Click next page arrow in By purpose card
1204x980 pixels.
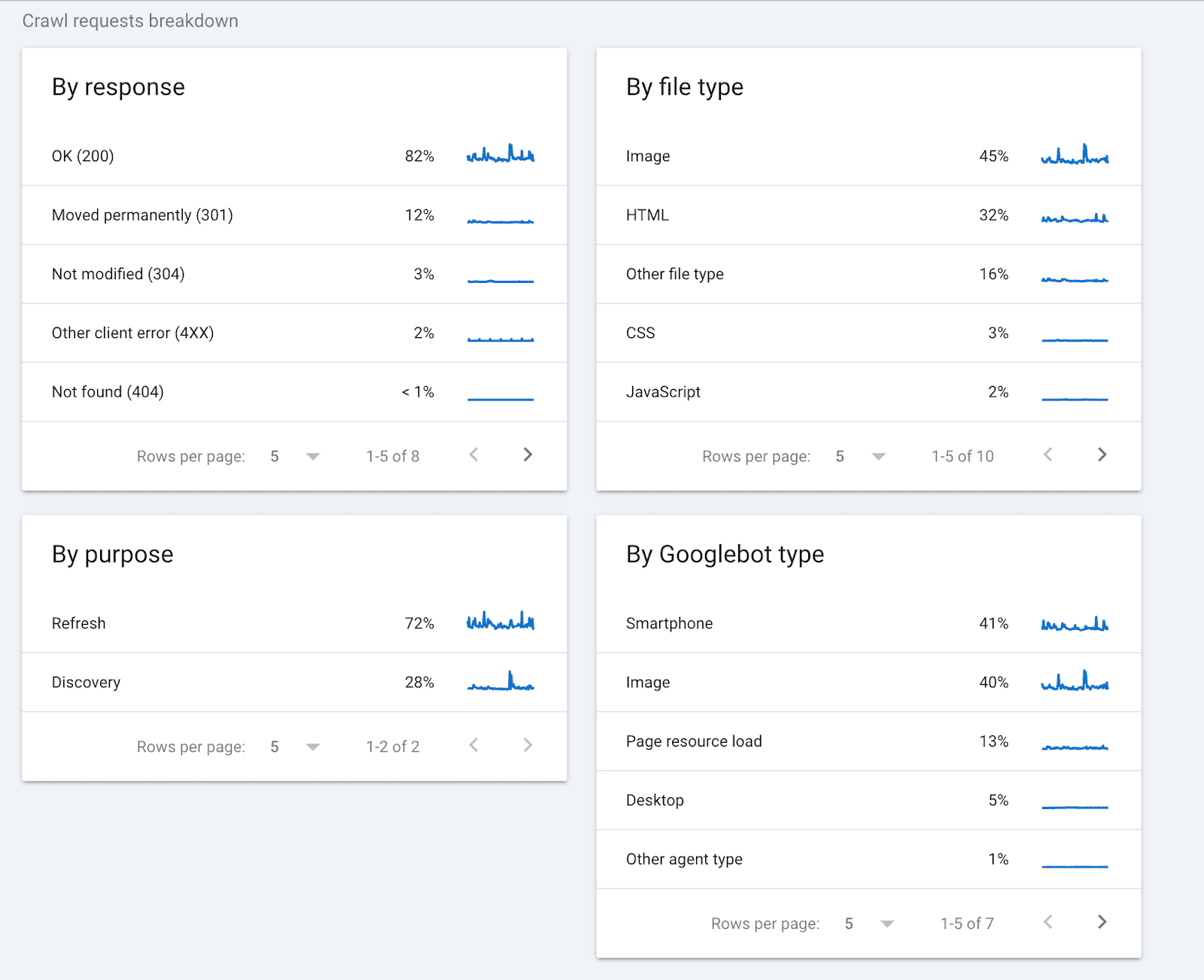(528, 745)
